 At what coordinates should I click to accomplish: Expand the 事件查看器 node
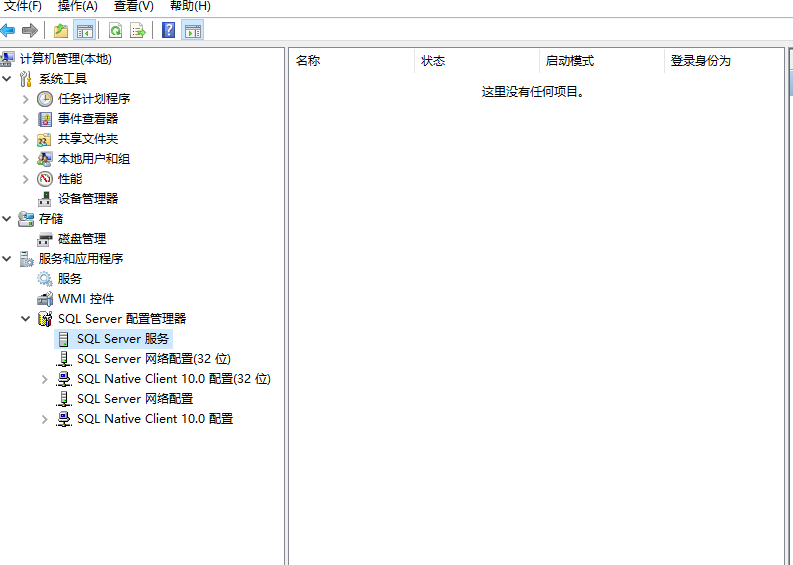[26, 119]
